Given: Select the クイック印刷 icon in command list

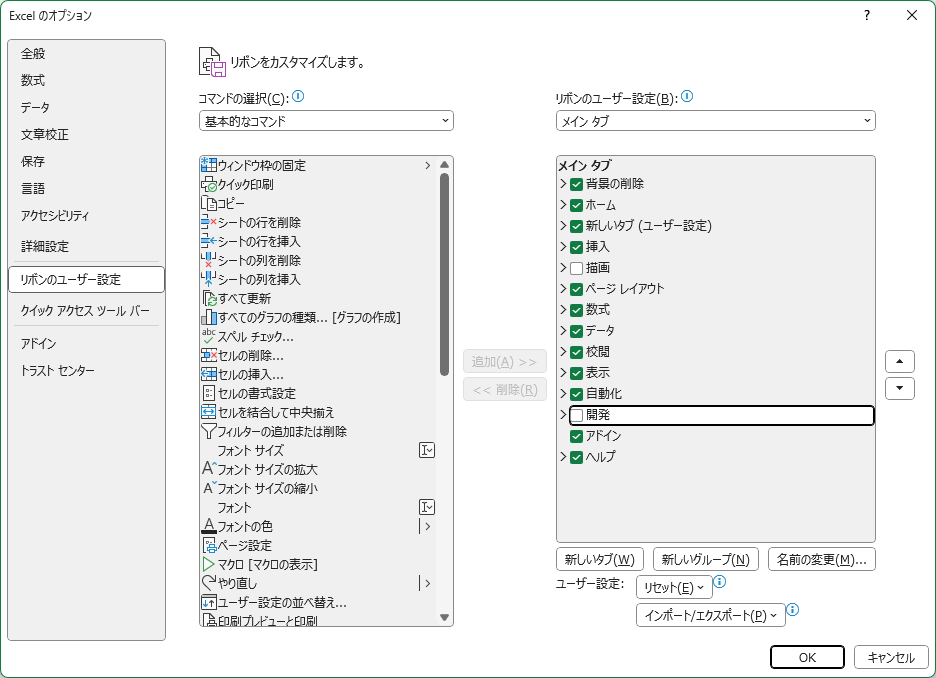Looking at the screenshot, I should click(x=208, y=184).
